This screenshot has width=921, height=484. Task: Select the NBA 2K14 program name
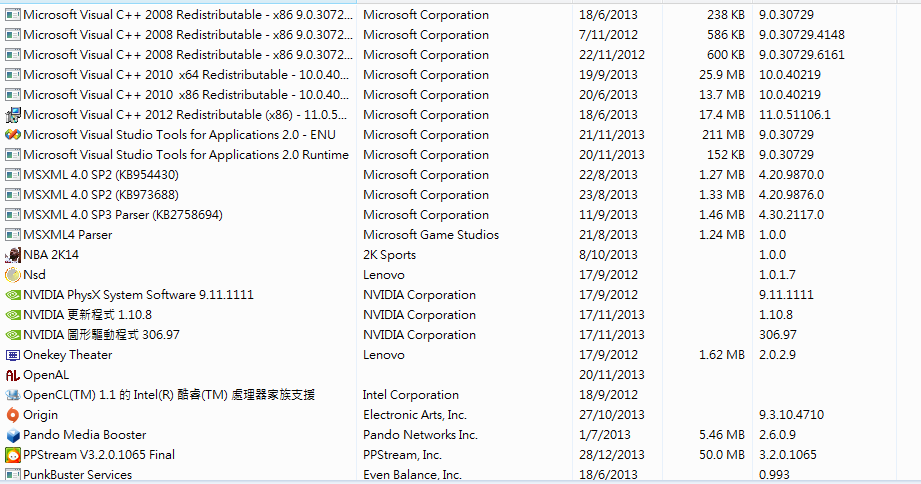[x=51, y=255]
